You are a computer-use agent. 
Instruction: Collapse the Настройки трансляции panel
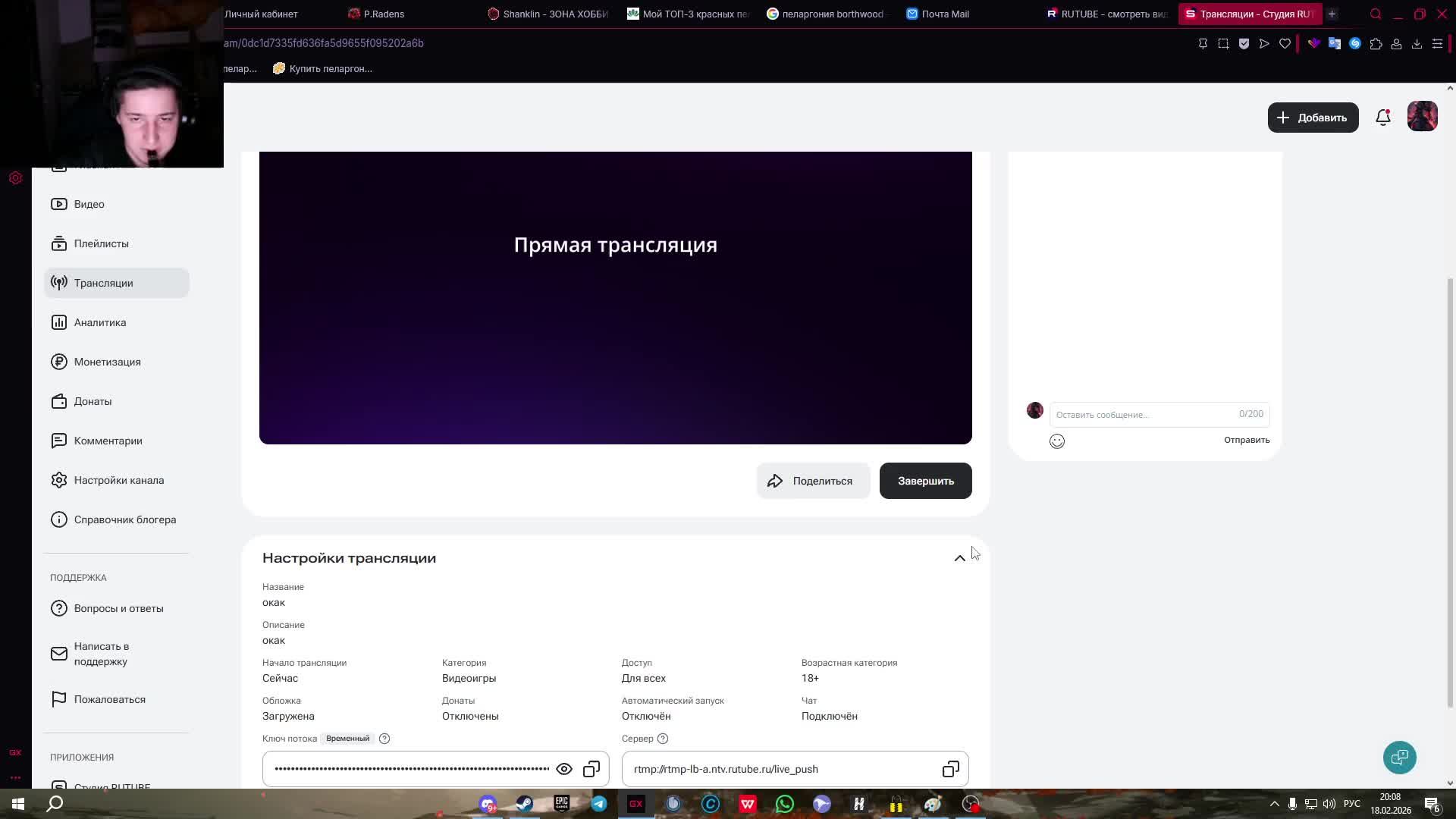pos(959,557)
